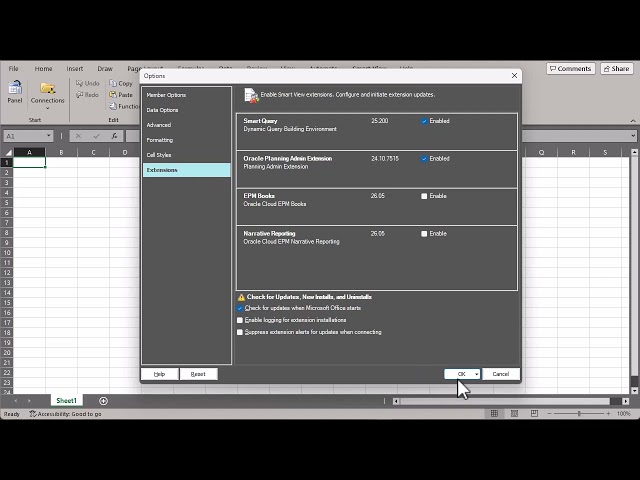Click OK to apply Options

[x=459, y=374]
